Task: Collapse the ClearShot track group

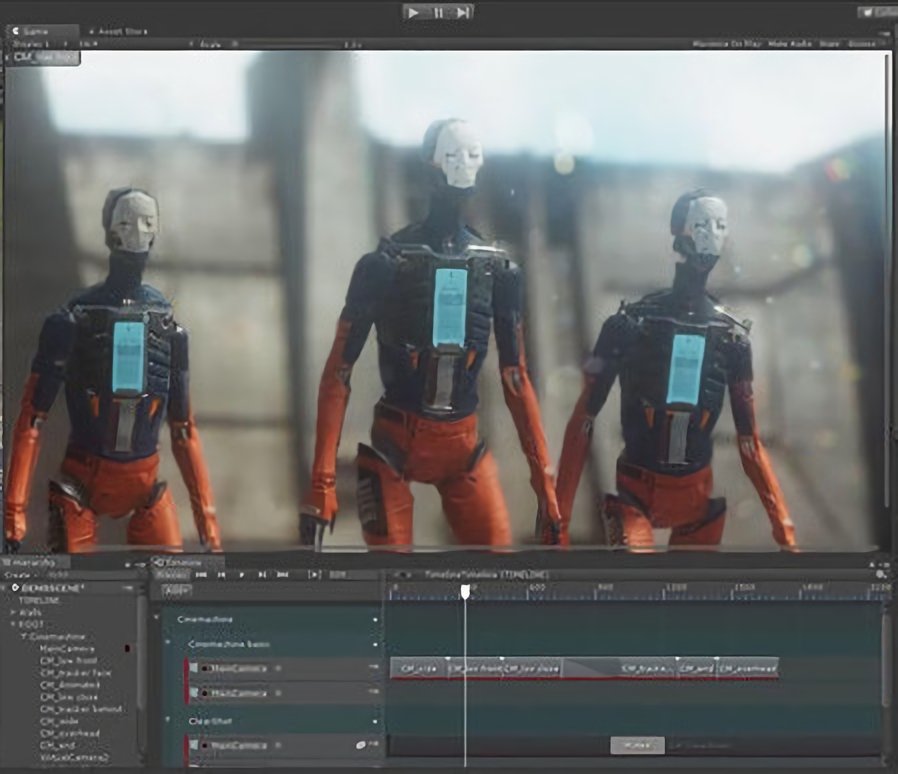Action: (167, 720)
